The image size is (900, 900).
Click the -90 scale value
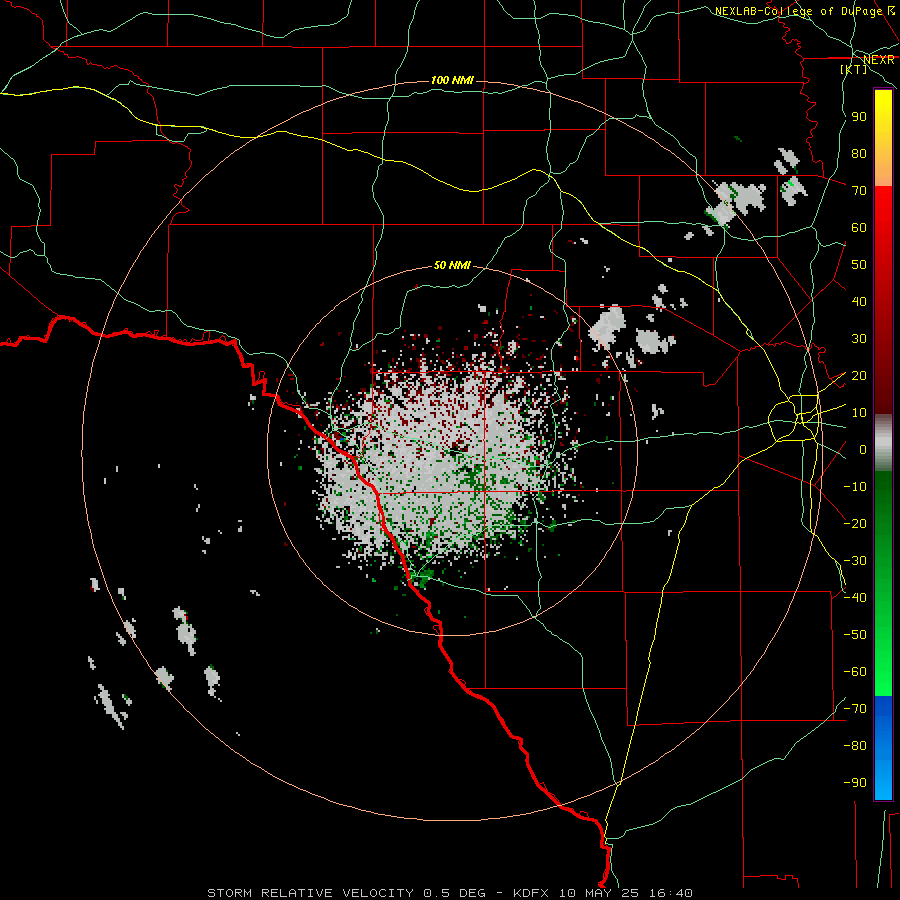[855, 783]
